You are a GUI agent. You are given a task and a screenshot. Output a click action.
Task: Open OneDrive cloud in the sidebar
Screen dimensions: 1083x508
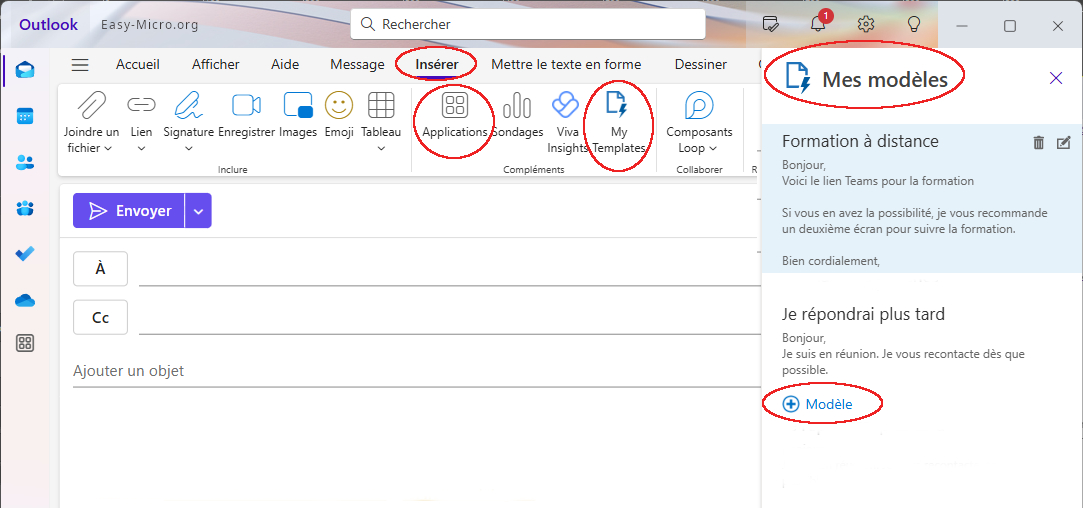26,300
